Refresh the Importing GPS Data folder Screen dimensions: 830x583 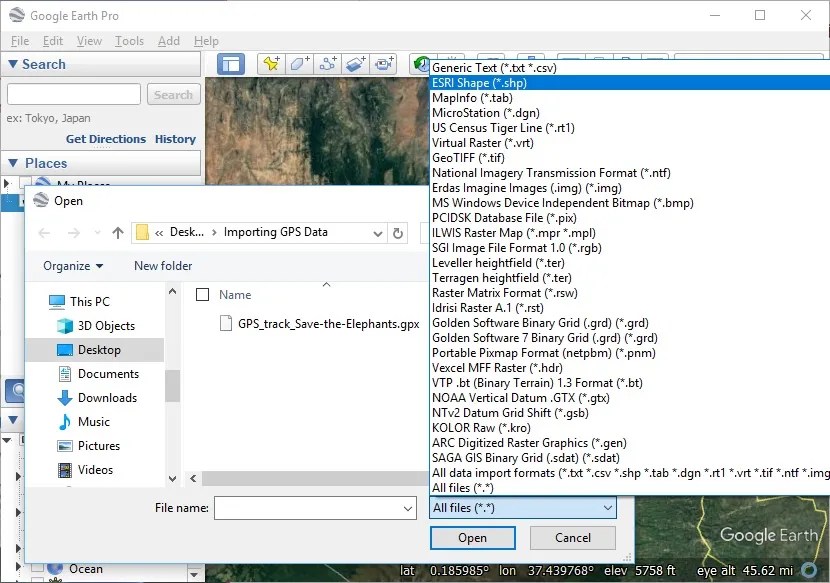click(x=397, y=233)
